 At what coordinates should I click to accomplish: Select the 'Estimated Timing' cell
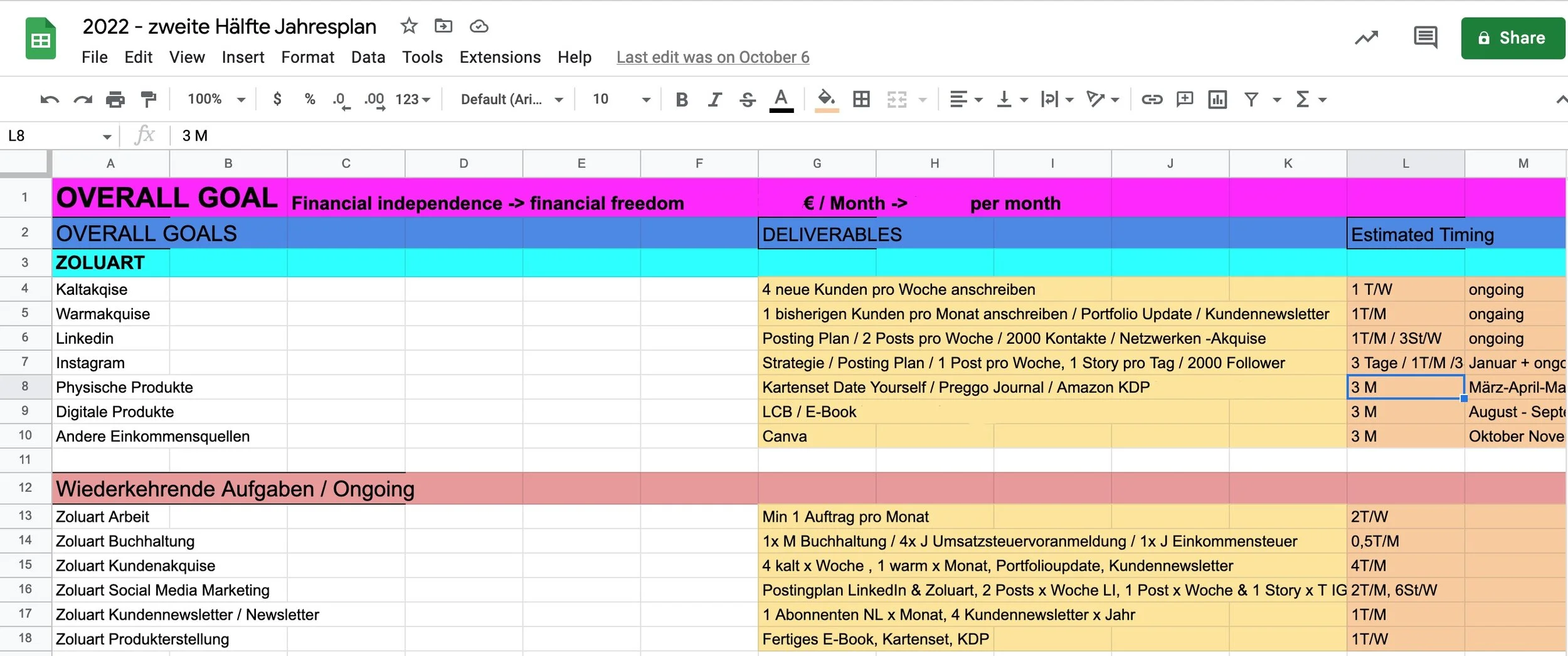click(x=1406, y=234)
